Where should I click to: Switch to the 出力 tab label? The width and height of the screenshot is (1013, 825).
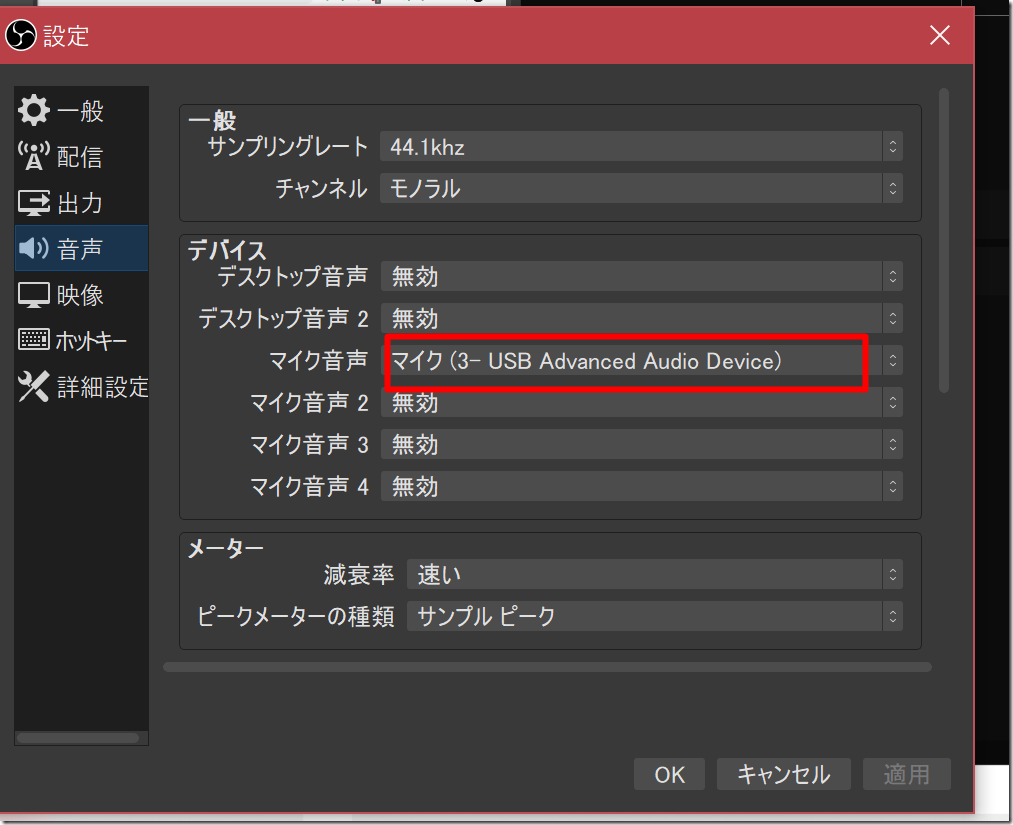coord(80,204)
